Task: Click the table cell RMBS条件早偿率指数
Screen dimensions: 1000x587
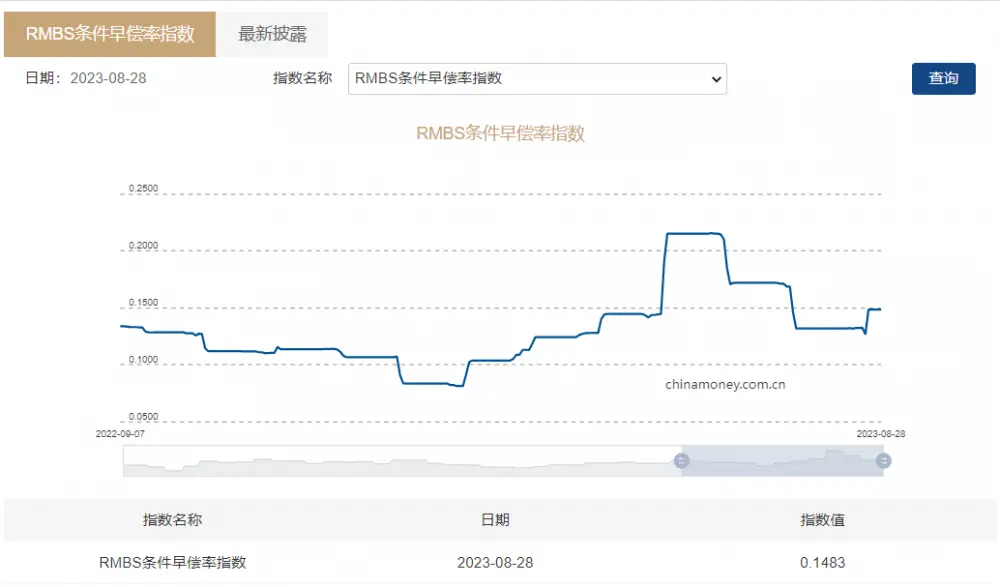Action: coord(172,563)
